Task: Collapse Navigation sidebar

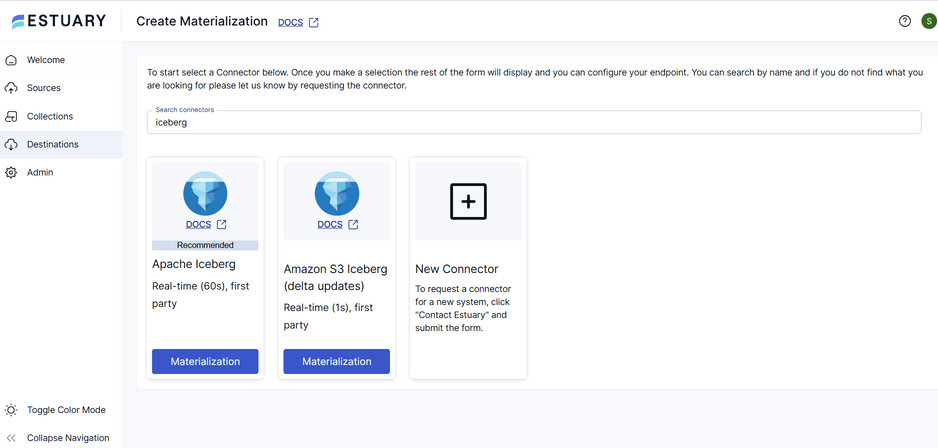Action: coord(67,438)
